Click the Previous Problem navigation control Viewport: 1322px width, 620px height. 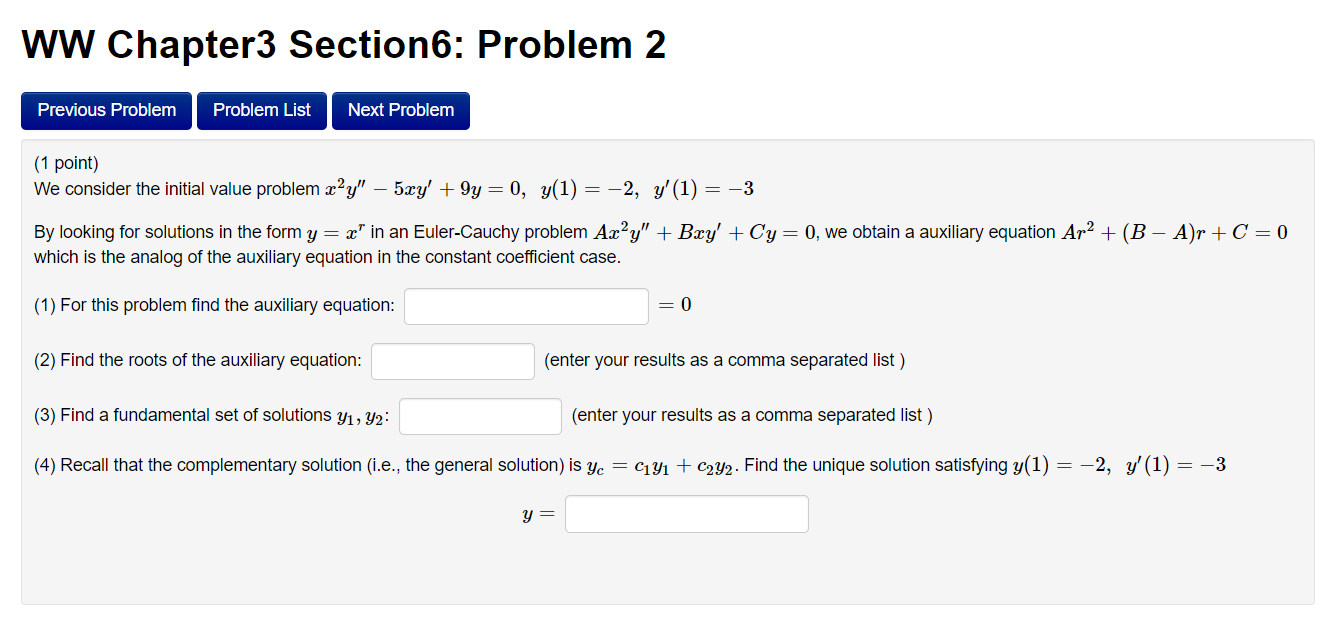point(105,110)
